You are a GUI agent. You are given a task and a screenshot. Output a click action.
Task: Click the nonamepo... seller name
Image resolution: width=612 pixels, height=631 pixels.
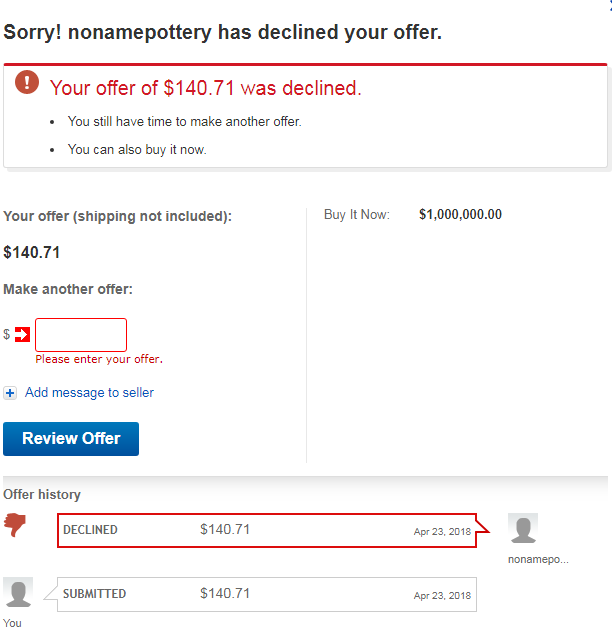(x=538, y=559)
